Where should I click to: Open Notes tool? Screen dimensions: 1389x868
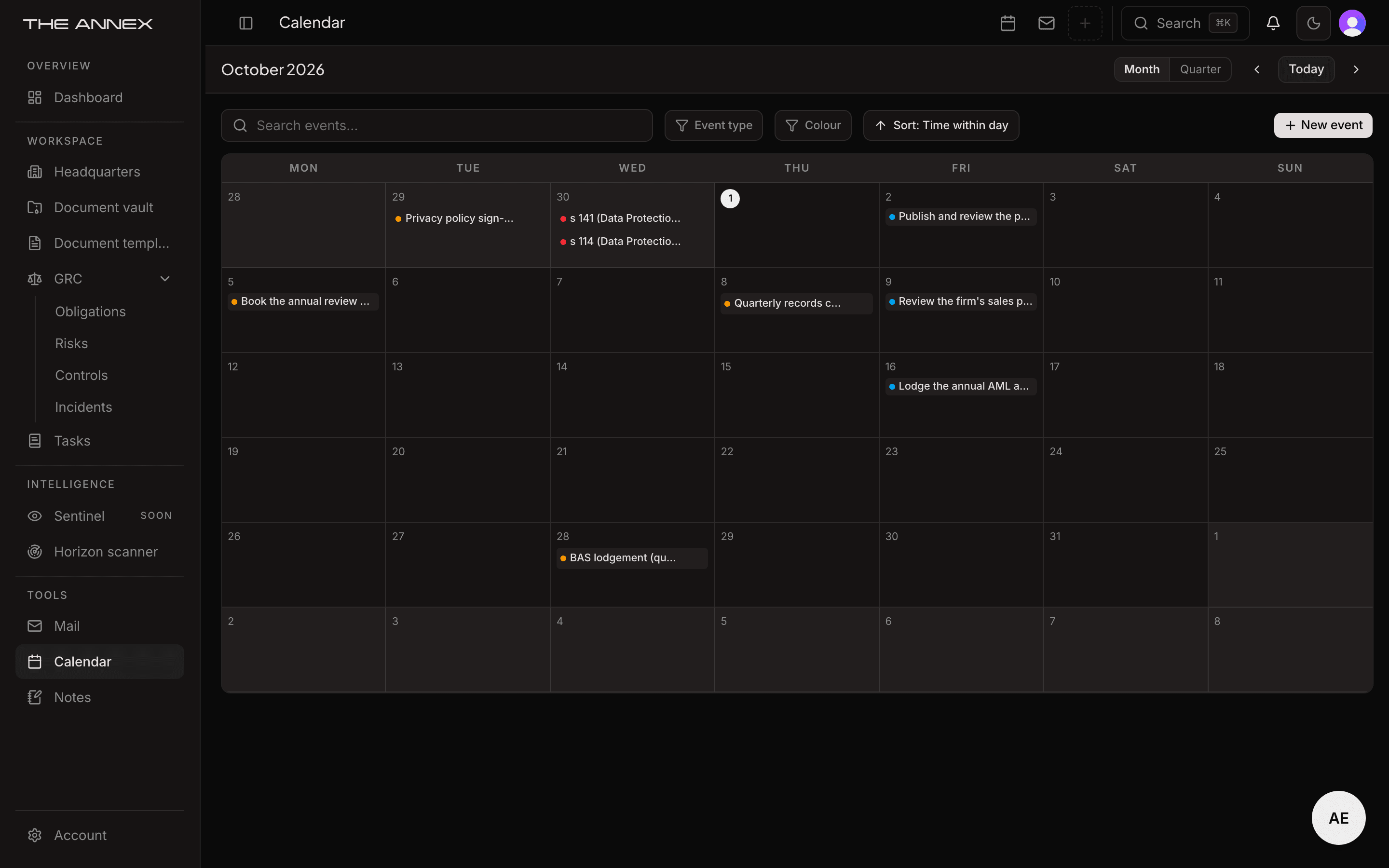99,697
